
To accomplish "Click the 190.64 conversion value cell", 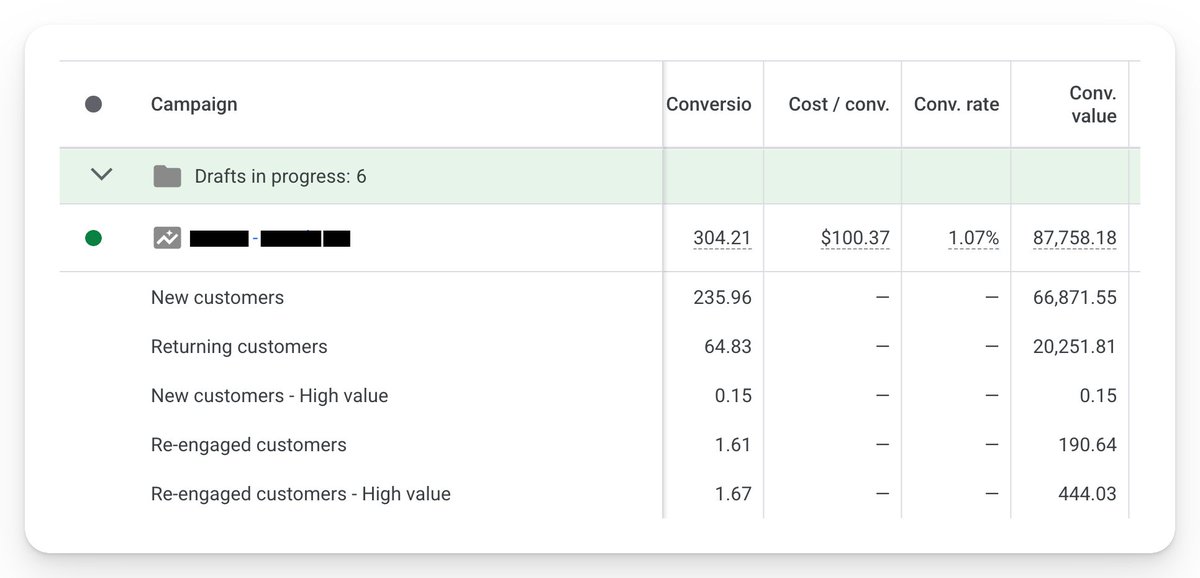I will tap(1087, 445).
